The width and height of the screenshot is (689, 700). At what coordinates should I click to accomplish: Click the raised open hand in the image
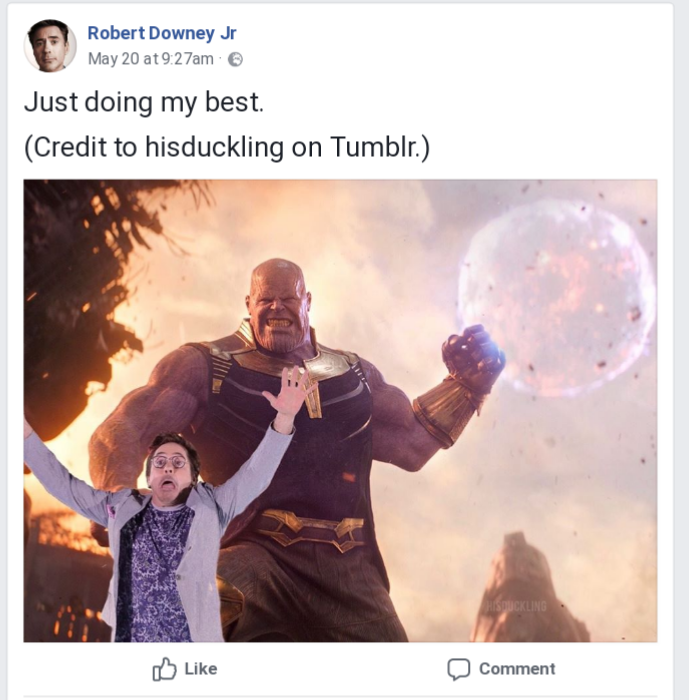pyautogui.click(x=292, y=392)
